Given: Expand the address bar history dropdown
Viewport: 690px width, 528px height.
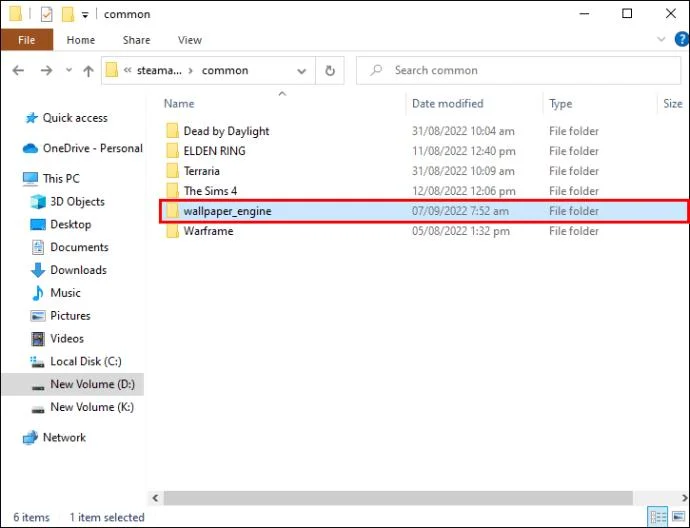Looking at the screenshot, I should pyautogui.click(x=301, y=70).
